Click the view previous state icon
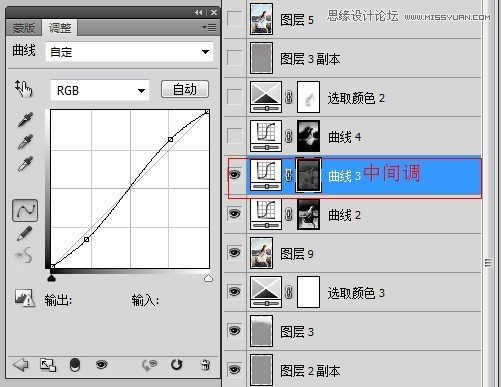This screenshot has height=387, width=501. coord(149,365)
